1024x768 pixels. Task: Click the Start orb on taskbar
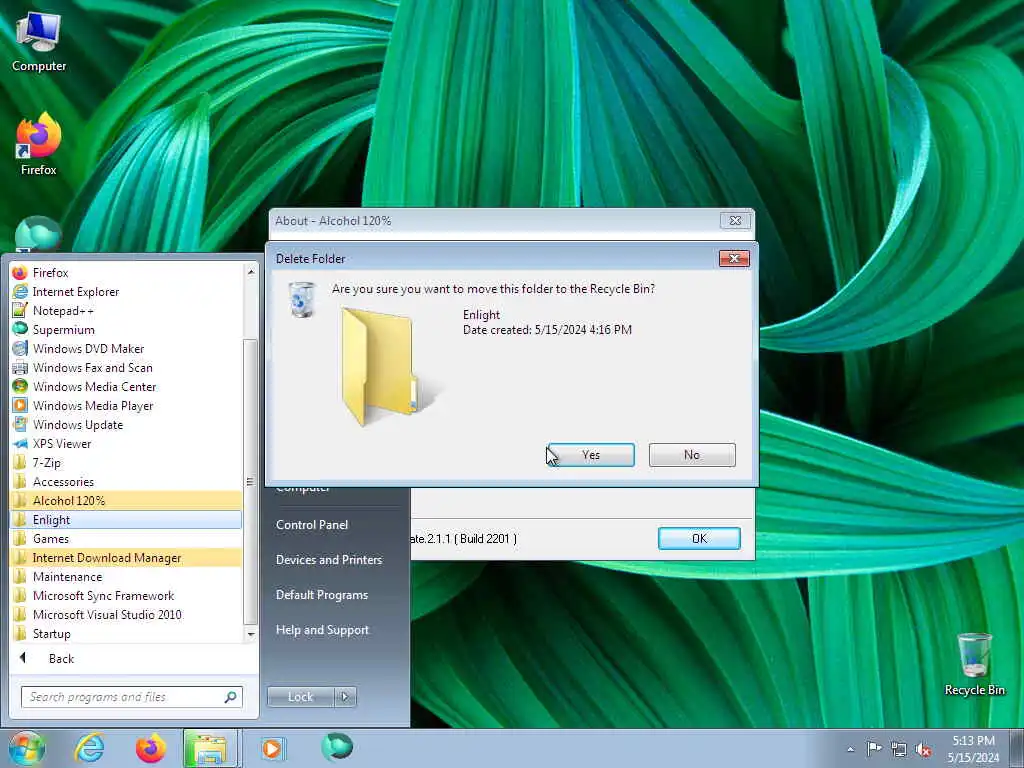coord(25,748)
